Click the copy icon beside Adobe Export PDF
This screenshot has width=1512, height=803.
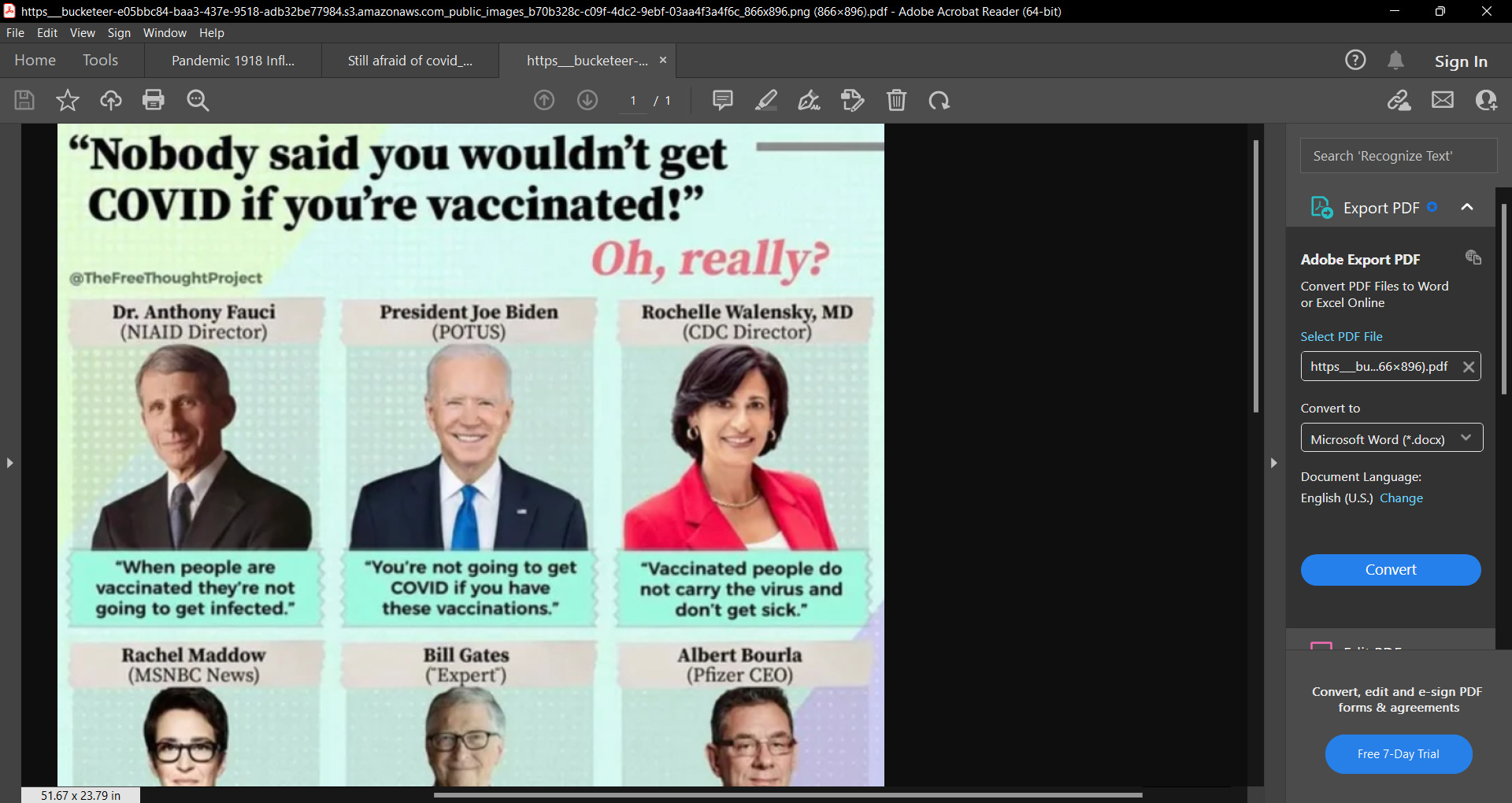point(1473,257)
